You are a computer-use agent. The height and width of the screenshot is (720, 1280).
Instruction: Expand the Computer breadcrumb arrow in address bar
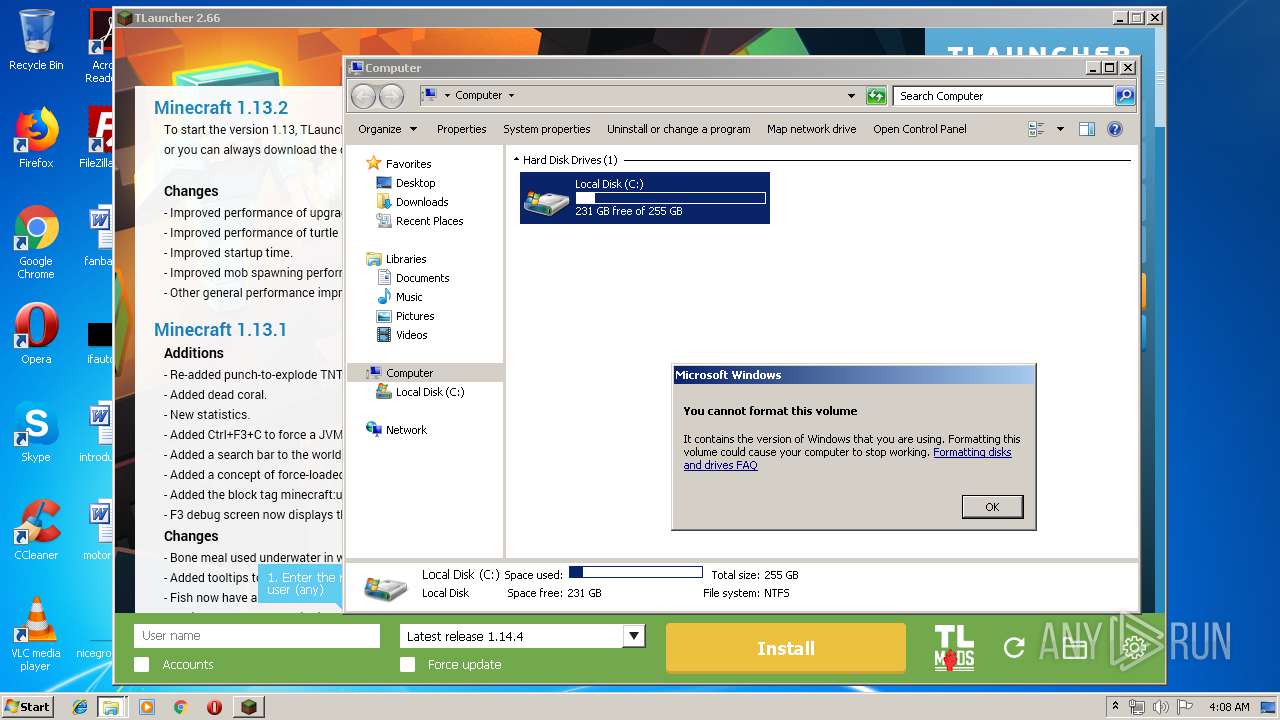(x=511, y=96)
